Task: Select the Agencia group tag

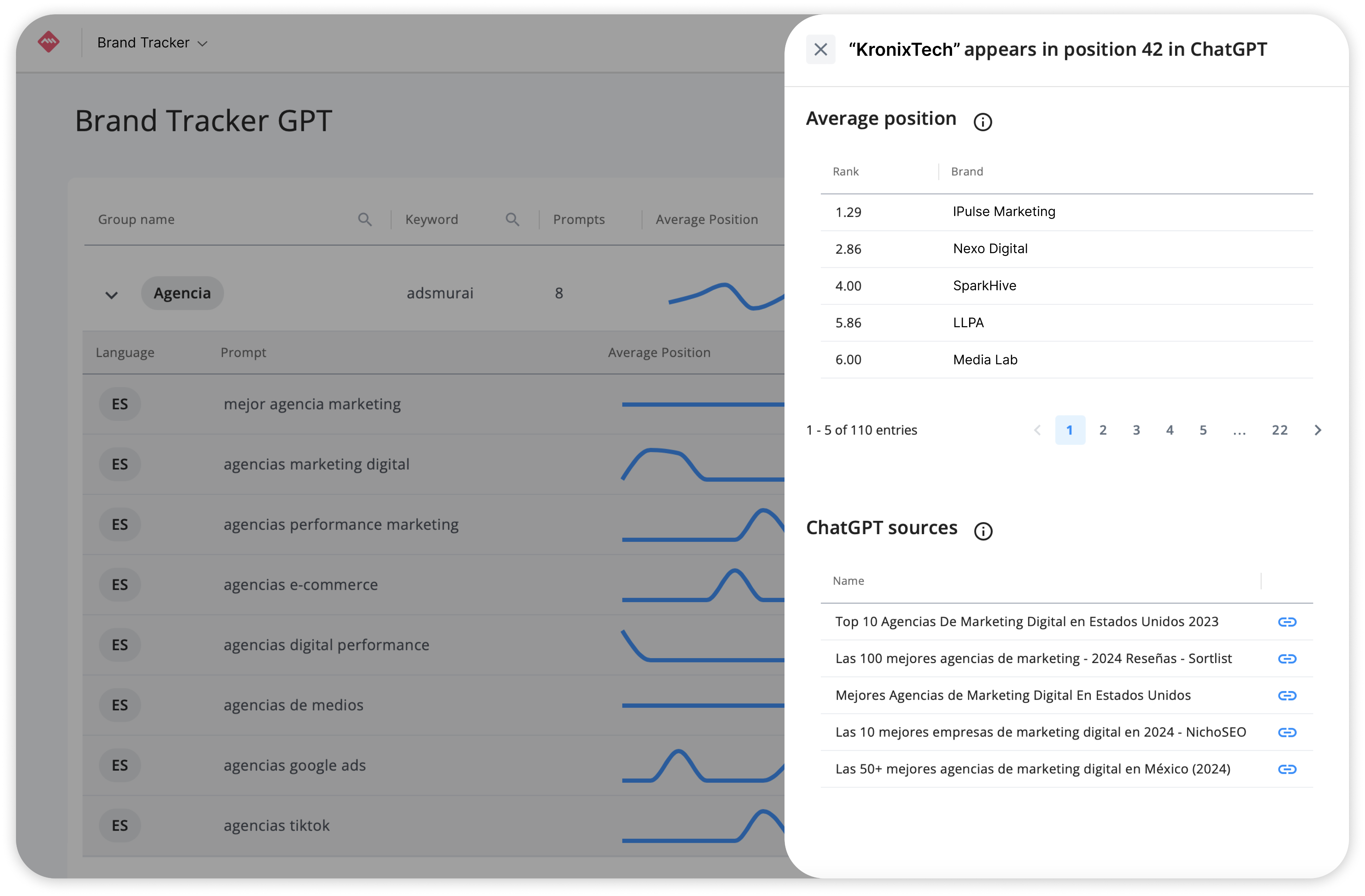Action: [182, 293]
